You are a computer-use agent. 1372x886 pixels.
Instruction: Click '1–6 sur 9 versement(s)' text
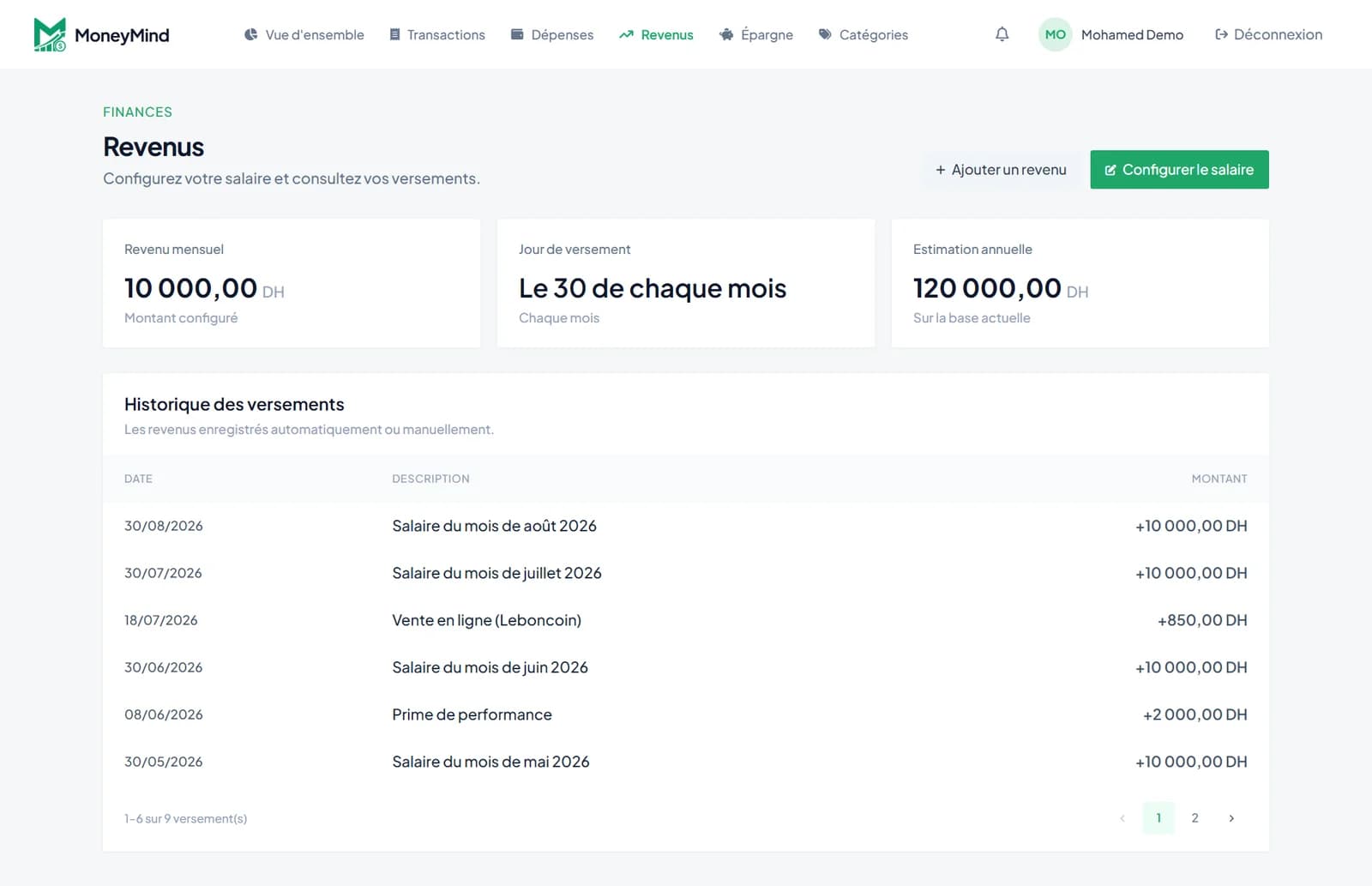185,819
